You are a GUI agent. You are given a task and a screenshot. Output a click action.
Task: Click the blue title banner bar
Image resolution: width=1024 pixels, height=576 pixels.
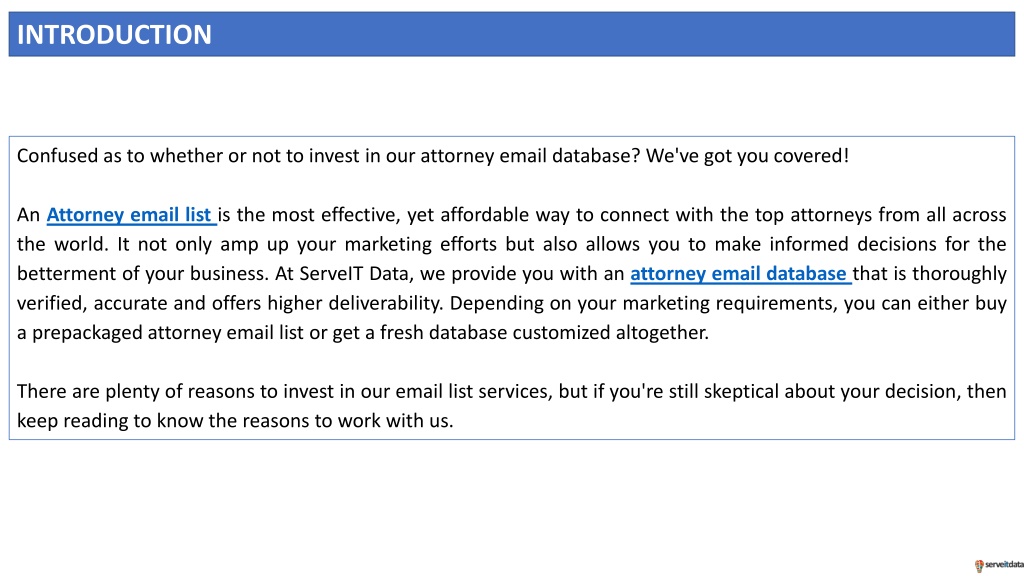(512, 34)
